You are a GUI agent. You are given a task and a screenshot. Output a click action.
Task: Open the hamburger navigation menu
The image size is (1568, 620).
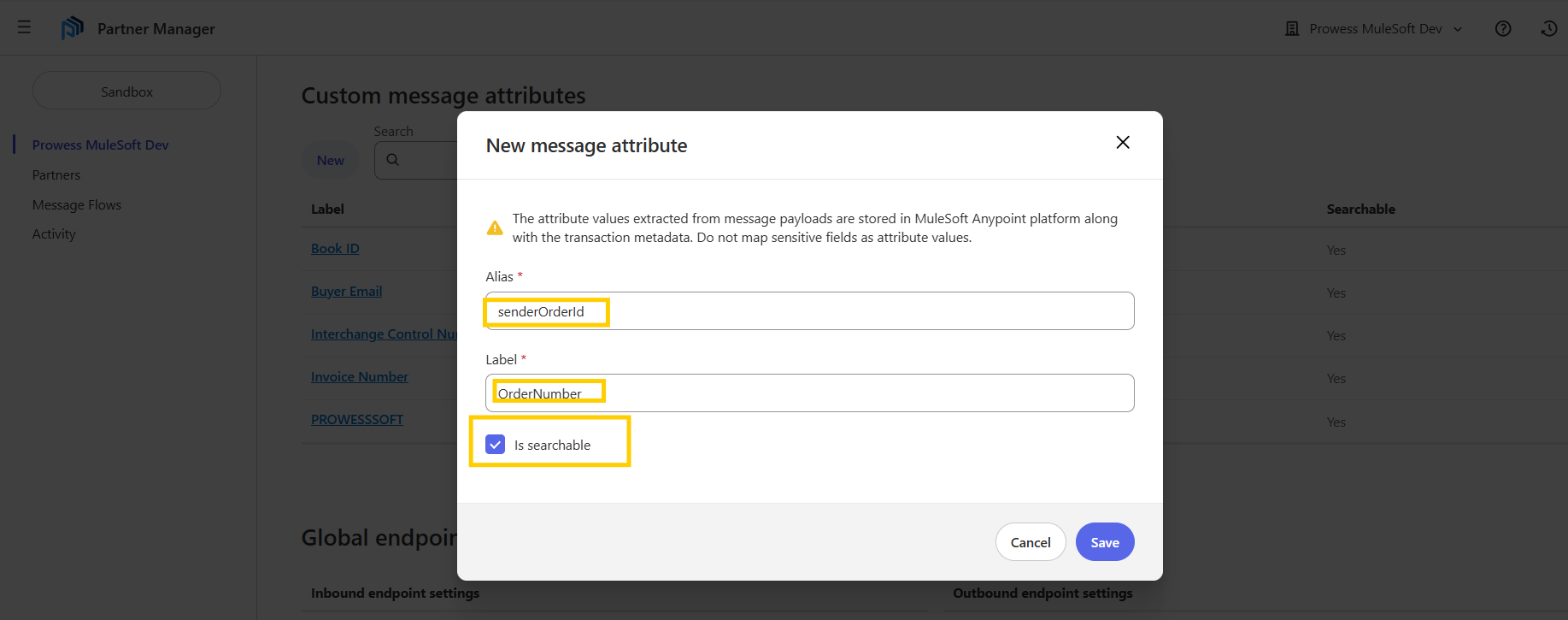tap(24, 27)
